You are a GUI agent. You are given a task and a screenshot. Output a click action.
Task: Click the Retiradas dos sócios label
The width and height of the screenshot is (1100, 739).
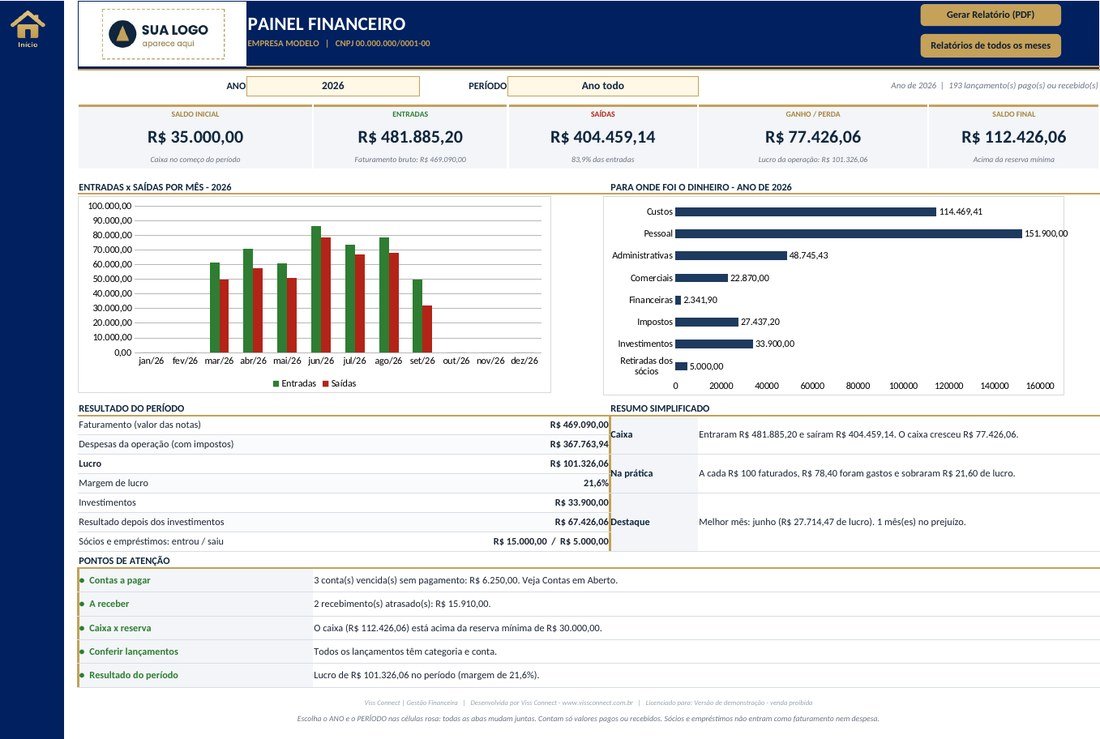click(x=646, y=366)
